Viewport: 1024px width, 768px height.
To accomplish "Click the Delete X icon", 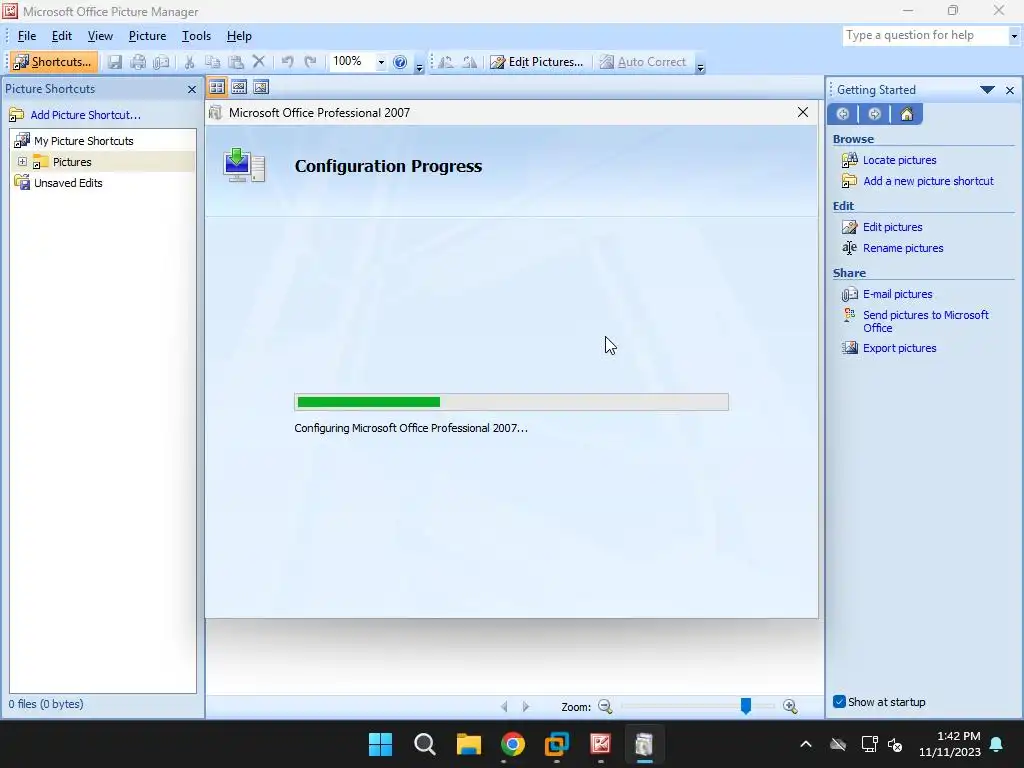I will click(259, 62).
